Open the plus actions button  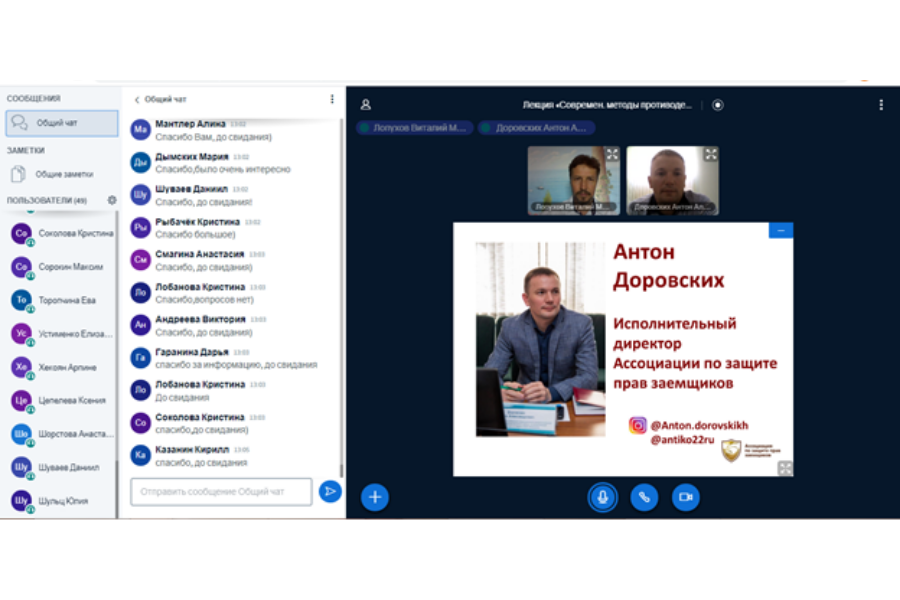pyautogui.click(x=375, y=497)
